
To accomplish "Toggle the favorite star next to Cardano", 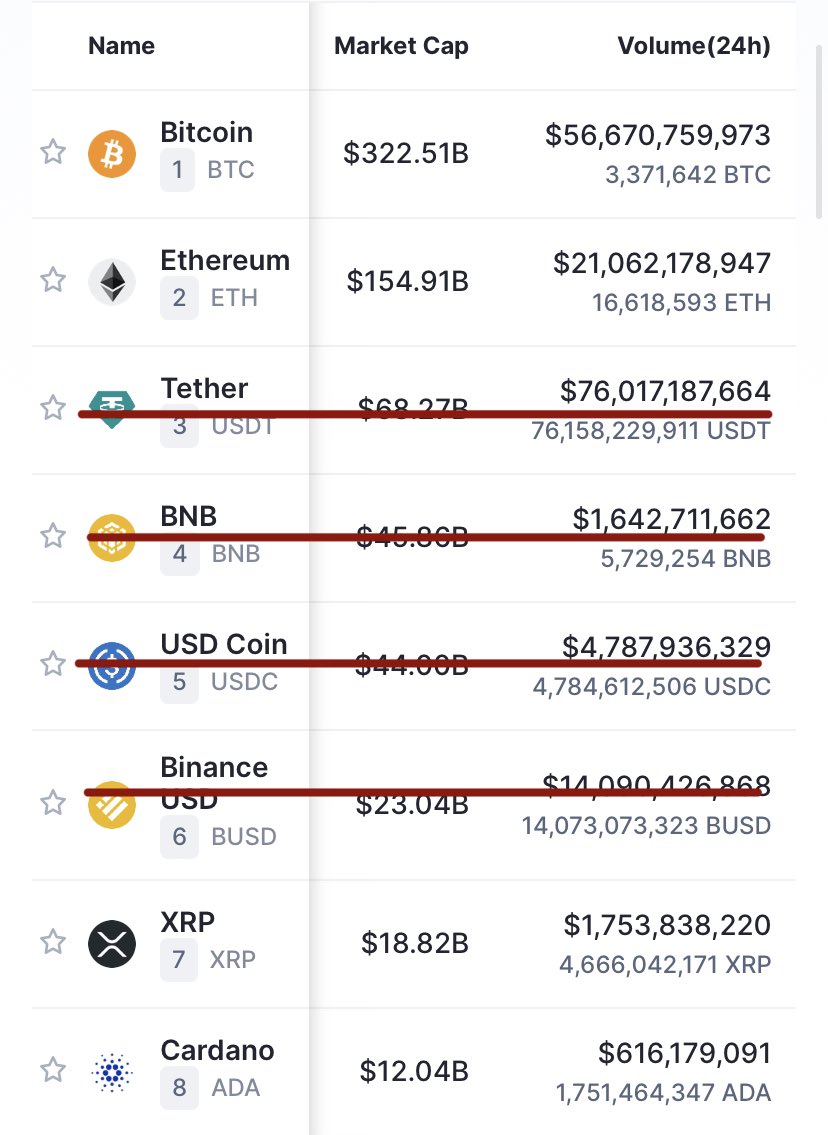I will [53, 1069].
